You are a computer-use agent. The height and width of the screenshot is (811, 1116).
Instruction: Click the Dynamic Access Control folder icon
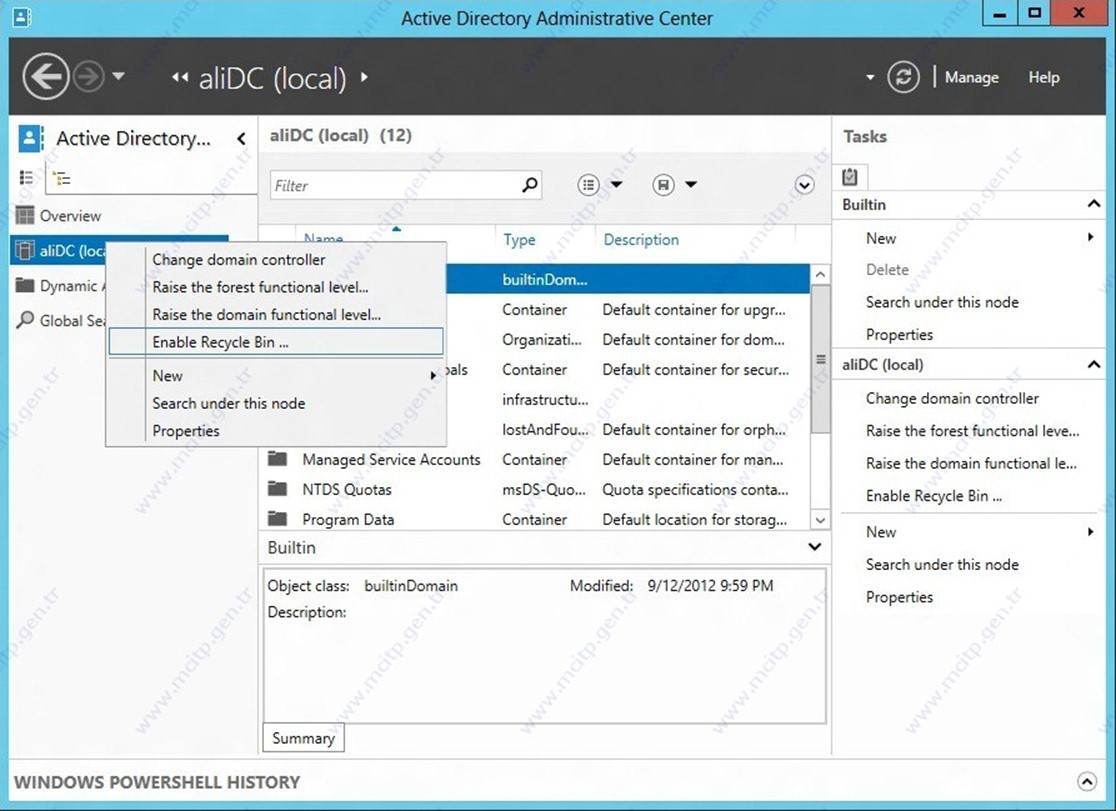coord(25,286)
